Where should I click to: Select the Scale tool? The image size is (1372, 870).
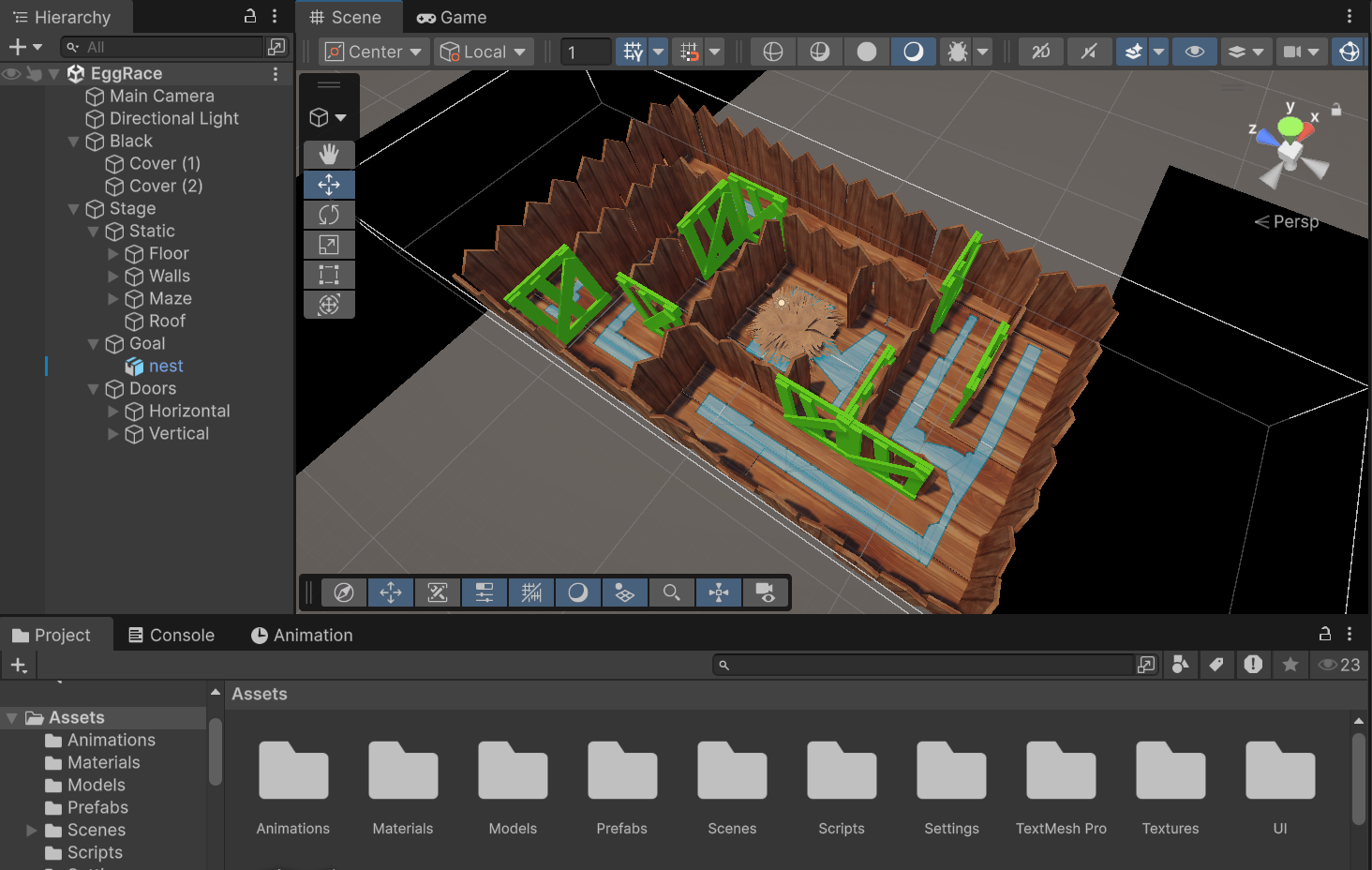pyautogui.click(x=329, y=245)
